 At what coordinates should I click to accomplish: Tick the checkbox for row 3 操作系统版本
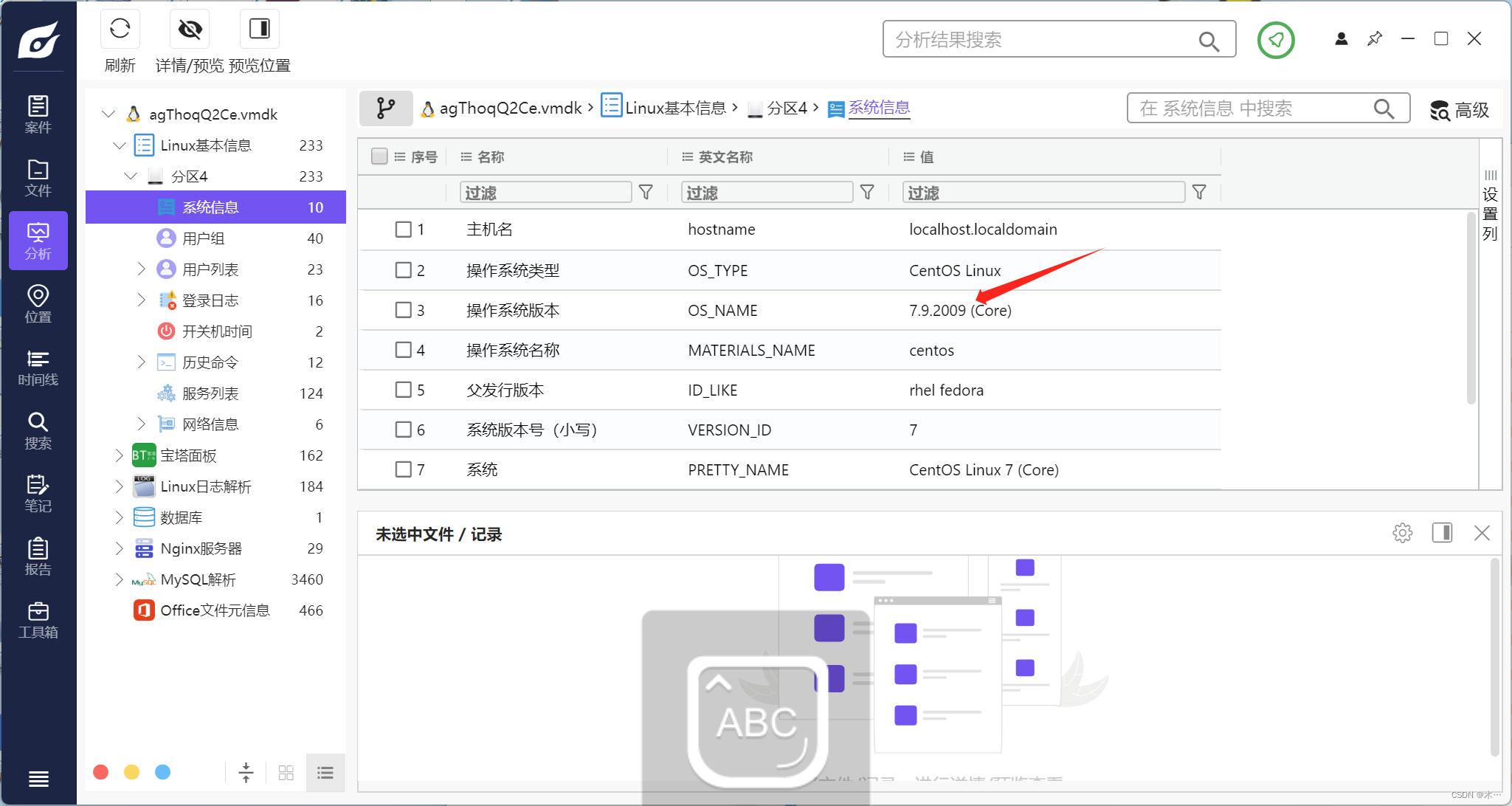[403, 310]
